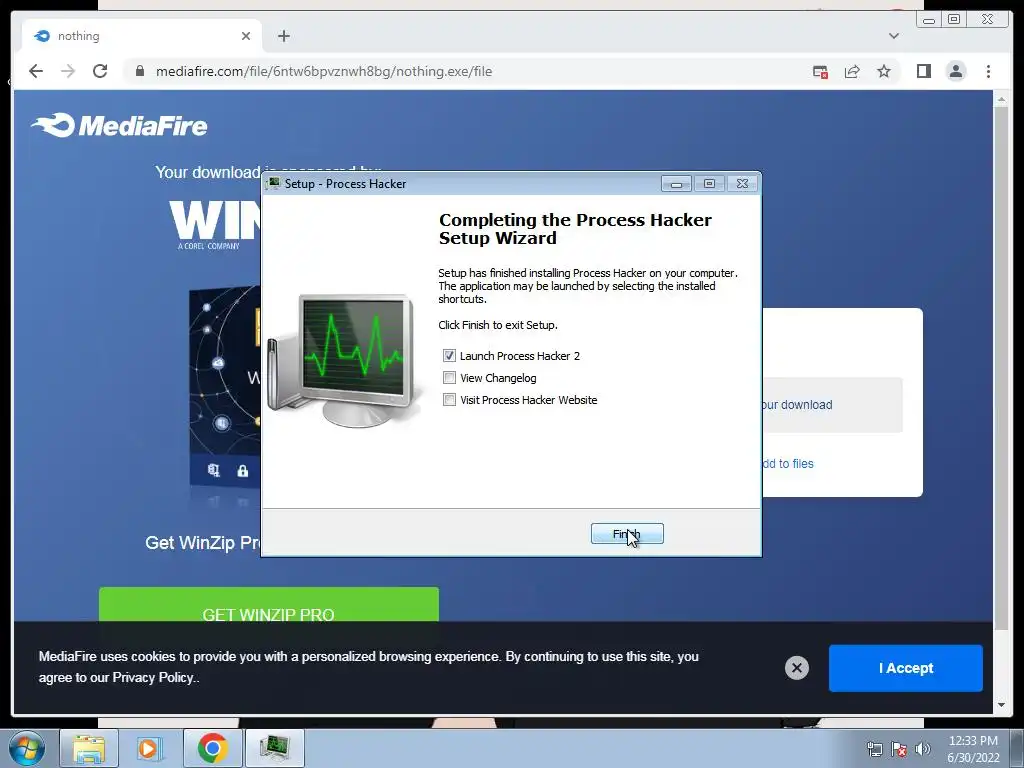Select Process Hacker setup taskbar icon
Screen dimensions: 1024x768
pos(275,748)
